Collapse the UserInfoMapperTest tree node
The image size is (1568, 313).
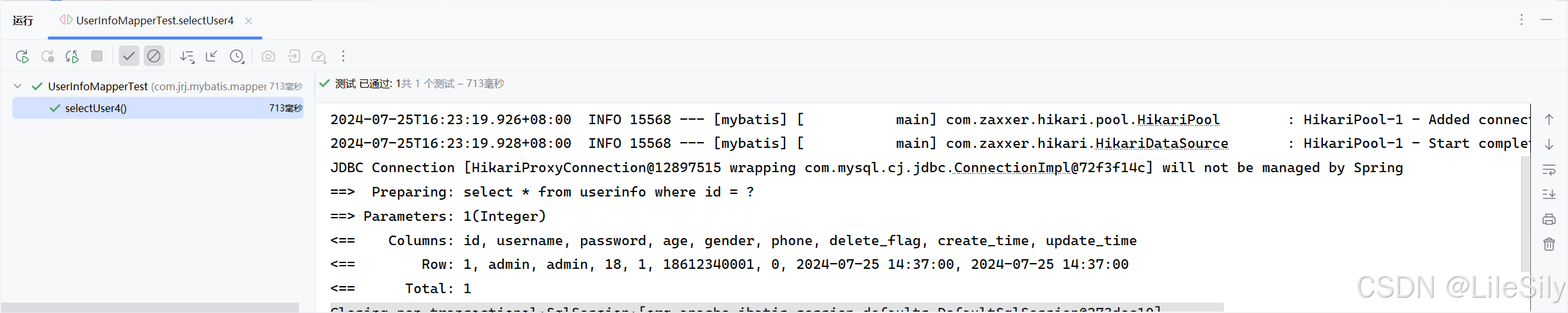click(18, 86)
